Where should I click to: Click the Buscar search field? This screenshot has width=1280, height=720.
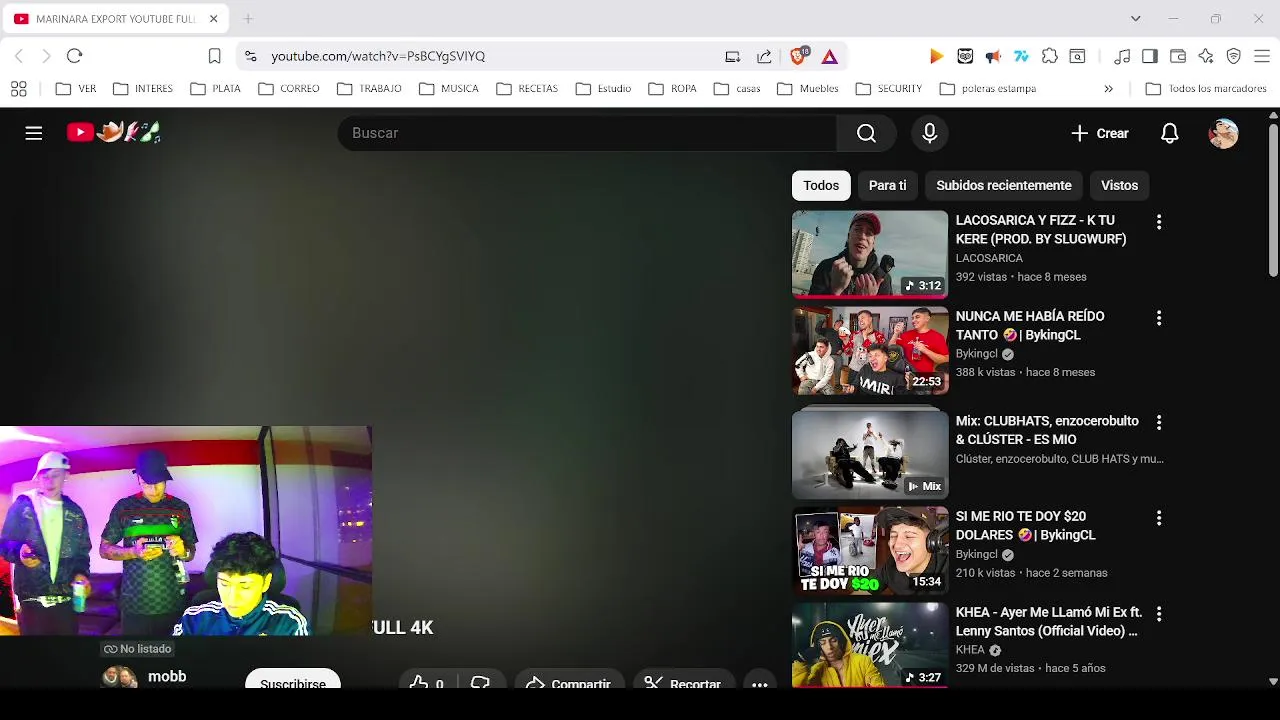coord(587,133)
